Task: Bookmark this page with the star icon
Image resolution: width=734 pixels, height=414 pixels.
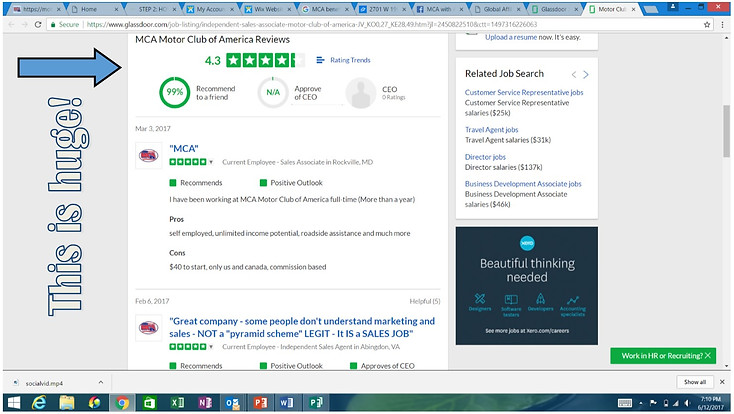Action: (707, 24)
